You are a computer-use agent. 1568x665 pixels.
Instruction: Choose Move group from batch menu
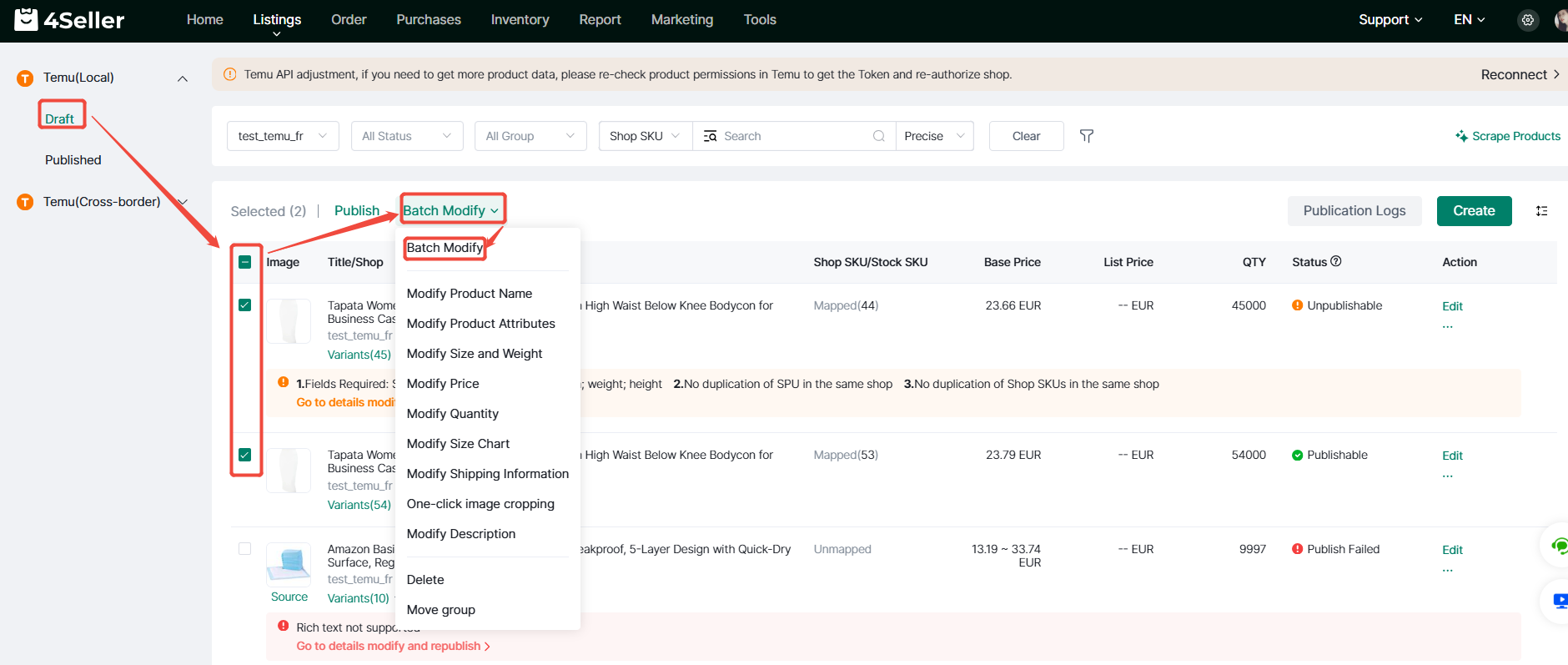coord(441,610)
